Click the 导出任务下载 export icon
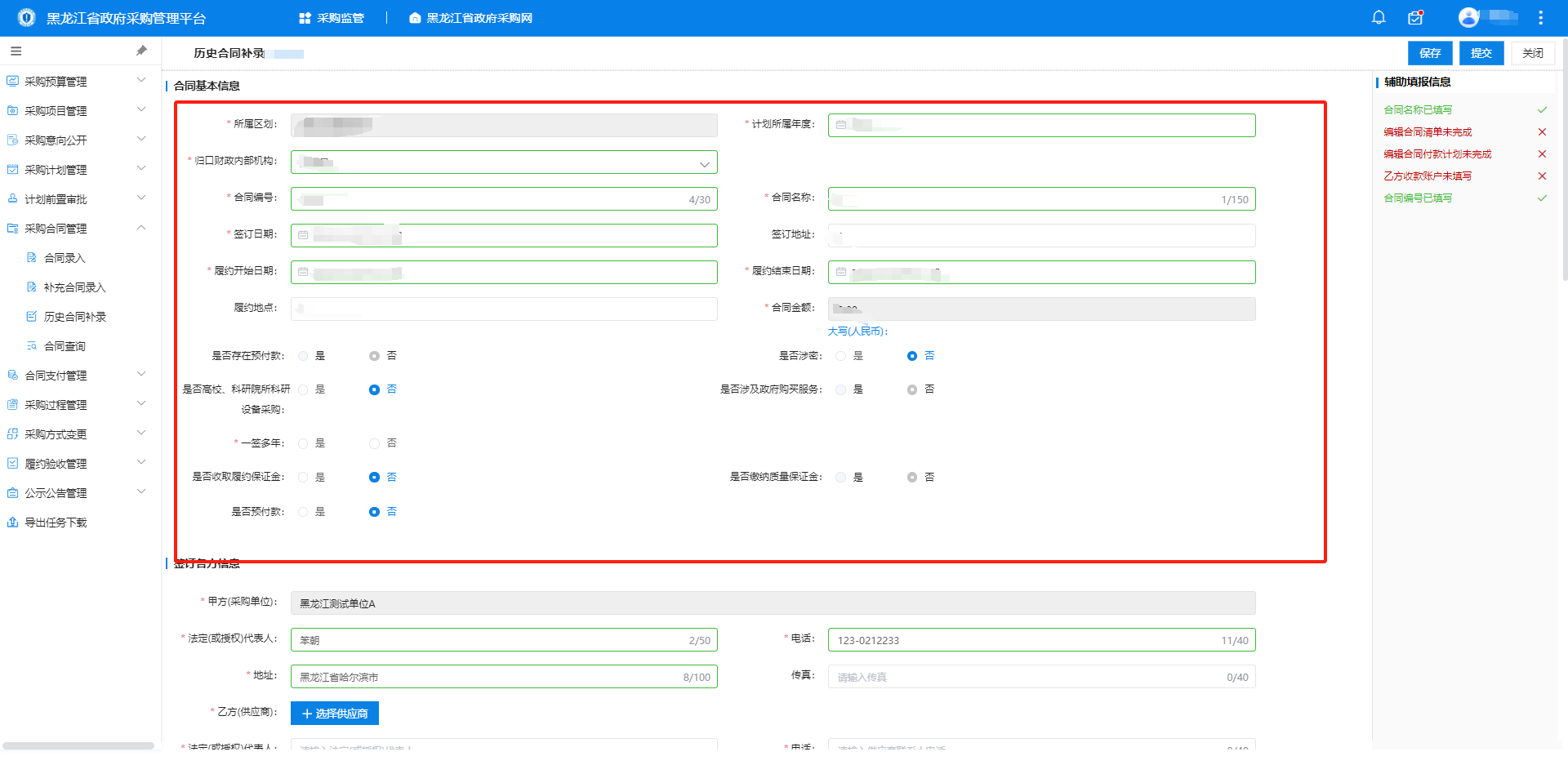Image resolution: width=1568 pixels, height=765 pixels. [x=12, y=522]
